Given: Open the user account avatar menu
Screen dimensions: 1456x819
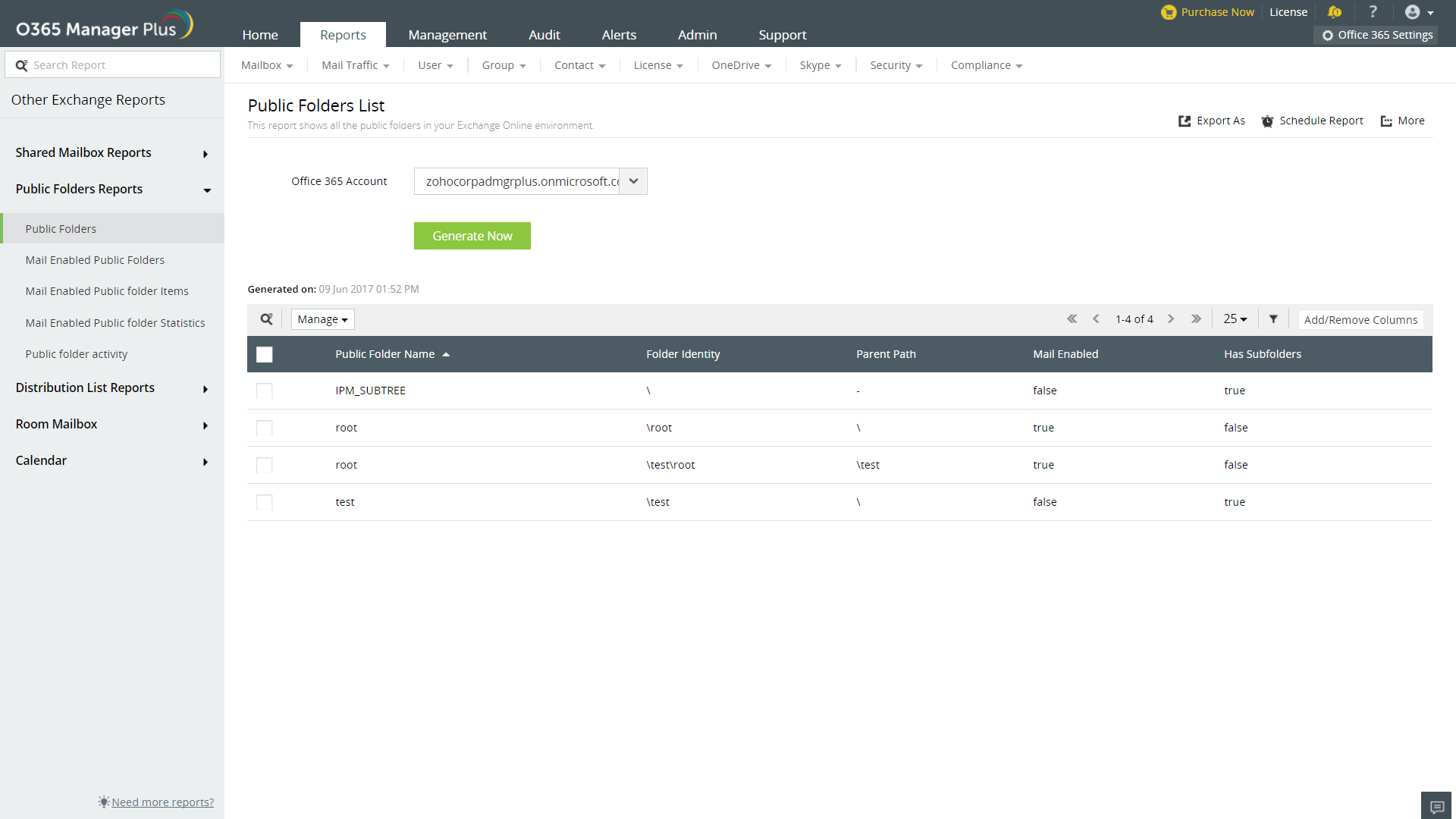Looking at the screenshot, I should (1418, 12).
